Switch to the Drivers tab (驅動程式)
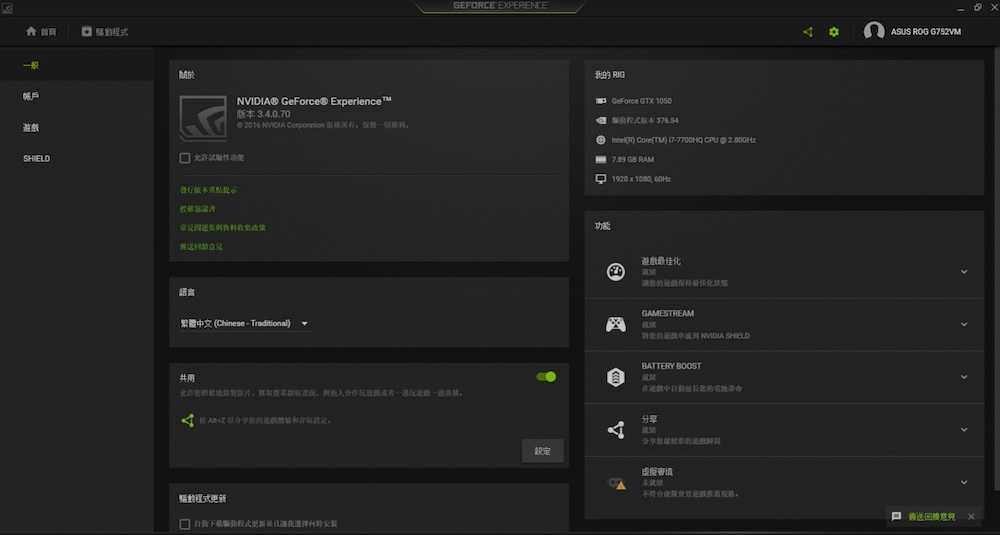The image size is (1000, 535). tap(104, 32)
